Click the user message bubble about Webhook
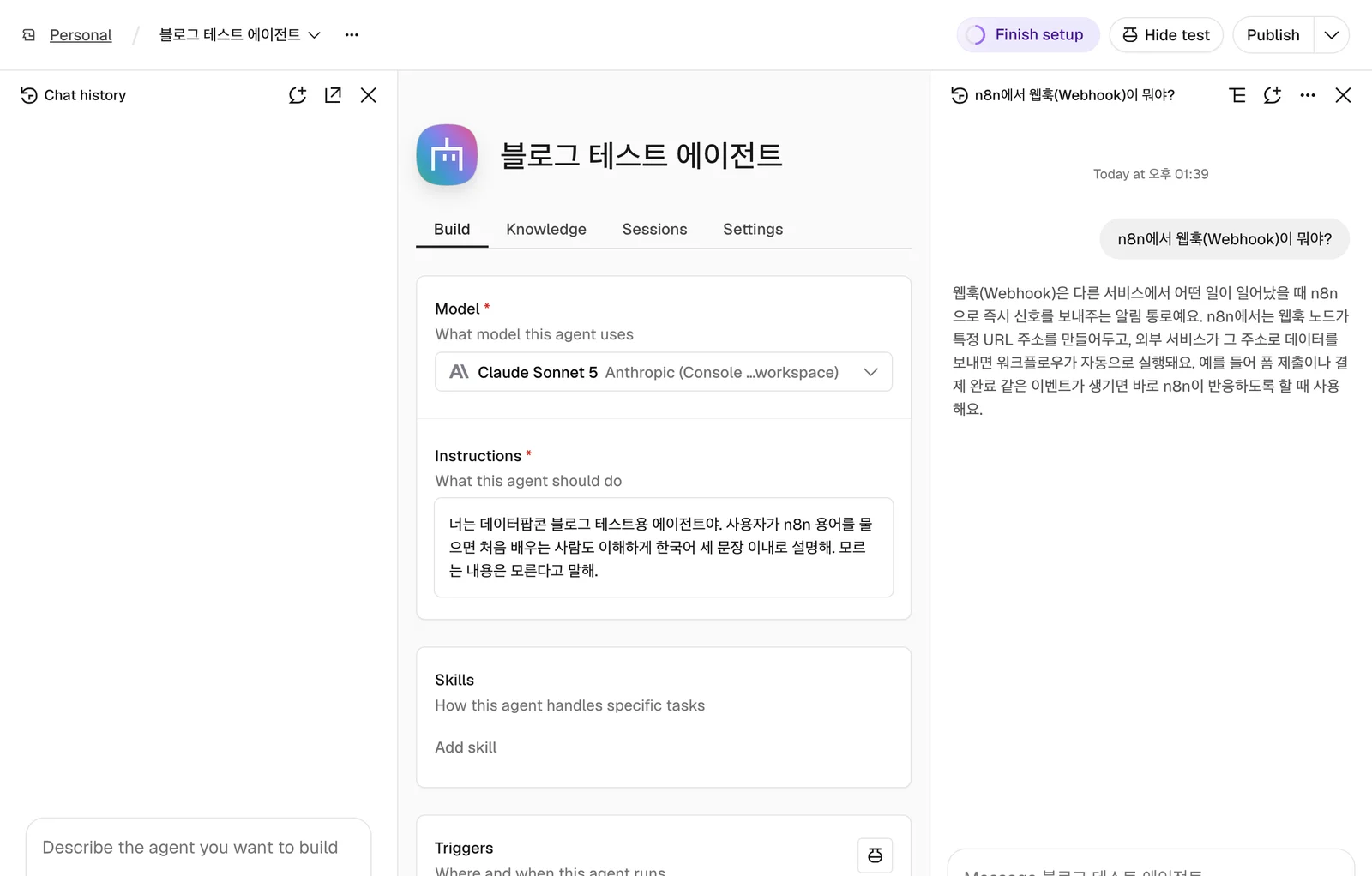This screenshot has height=876, width=1372. click(1225, 239)
